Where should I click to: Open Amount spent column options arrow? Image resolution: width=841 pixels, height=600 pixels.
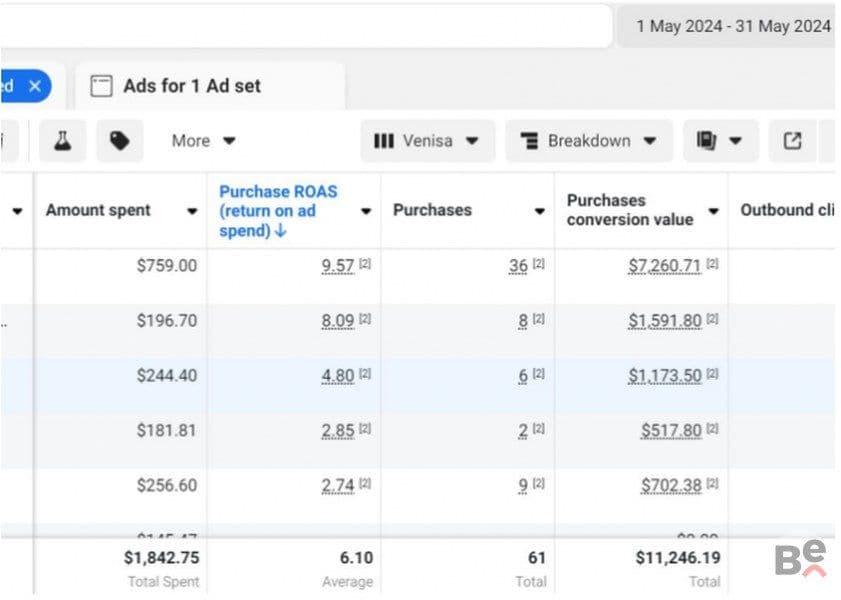coord(192,211)
